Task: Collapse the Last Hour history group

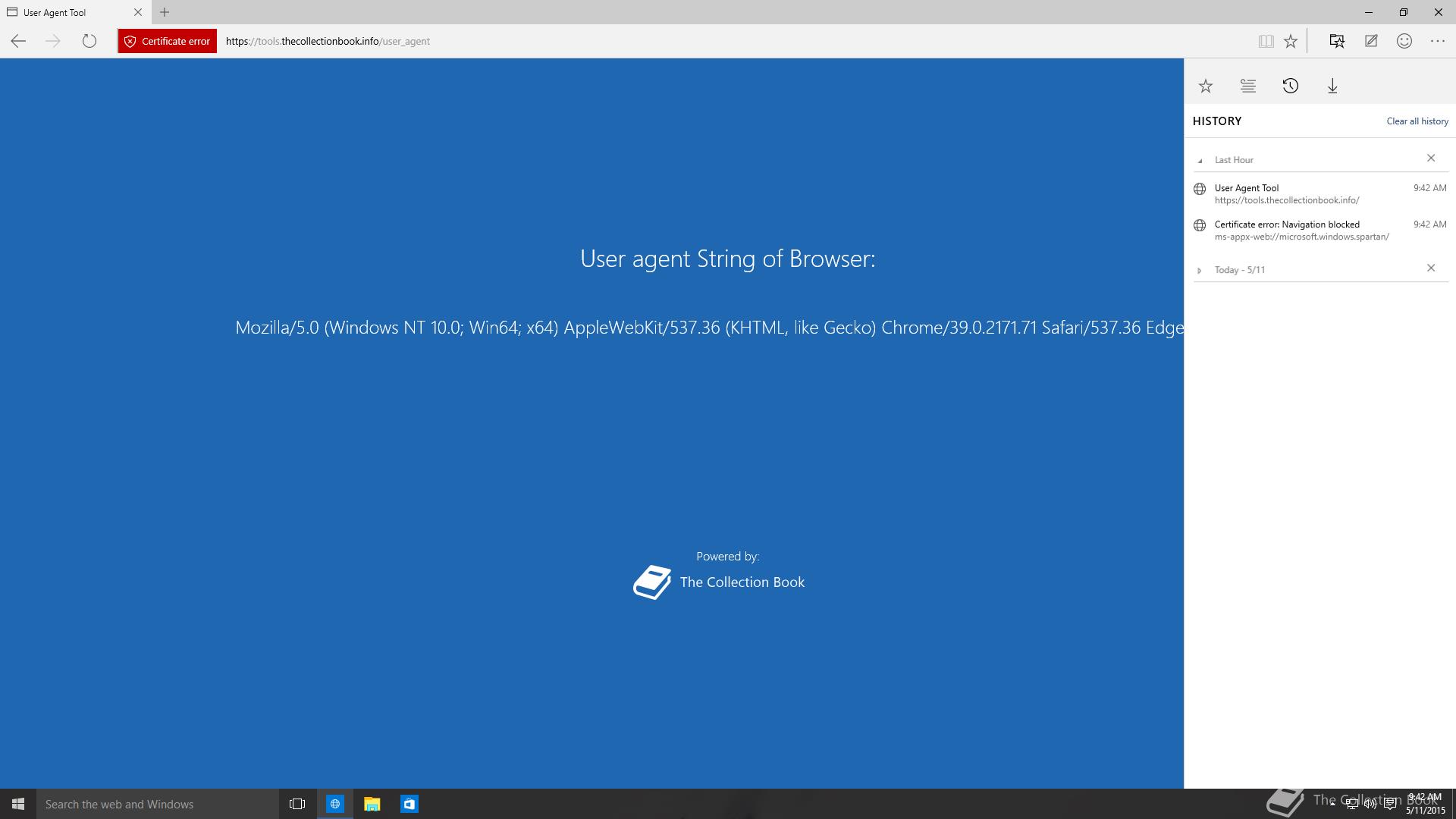Action: 1200,160
